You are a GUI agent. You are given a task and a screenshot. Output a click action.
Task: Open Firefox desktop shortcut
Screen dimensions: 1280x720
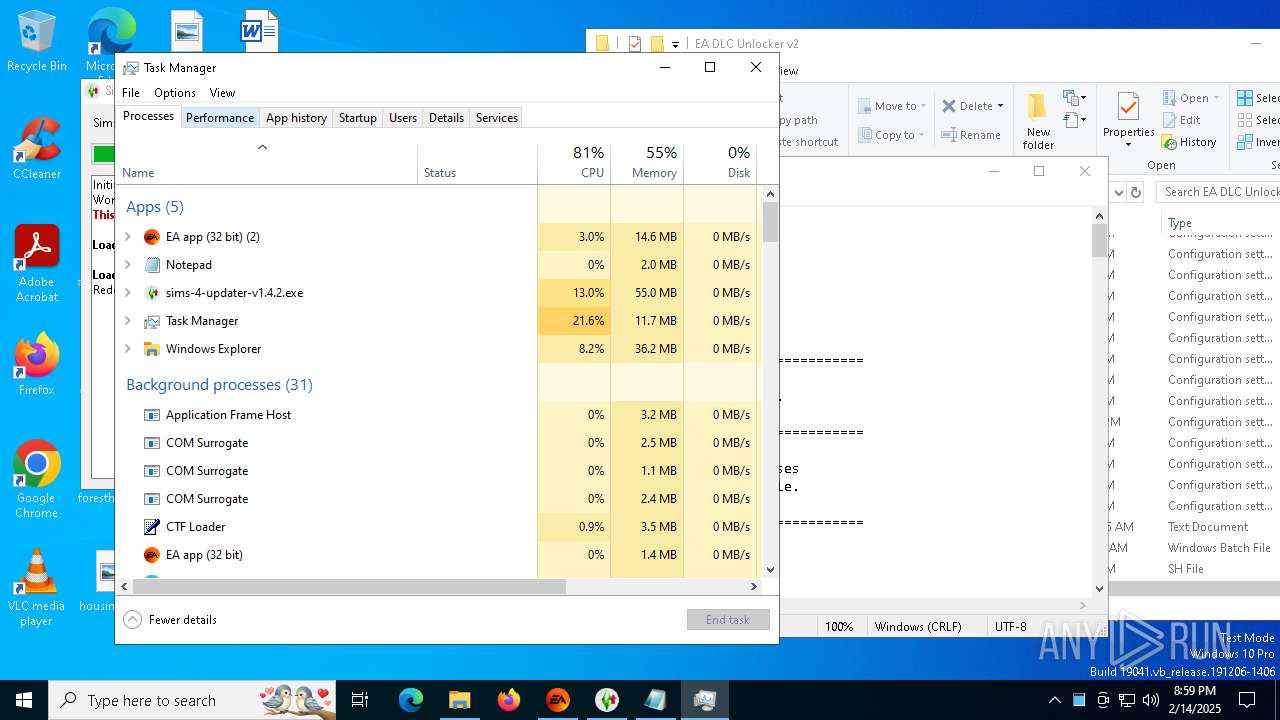[x=37, y=365]
